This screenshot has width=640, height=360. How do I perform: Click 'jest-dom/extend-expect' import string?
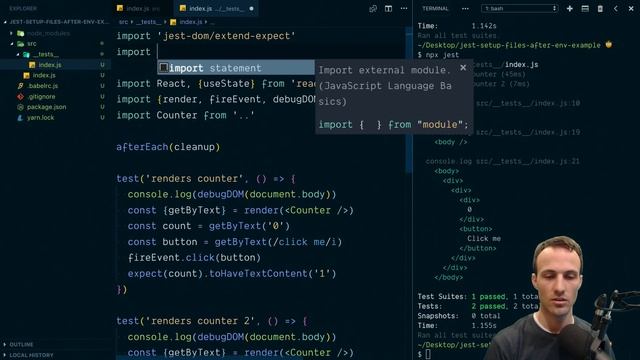click(x=226, y=36)
